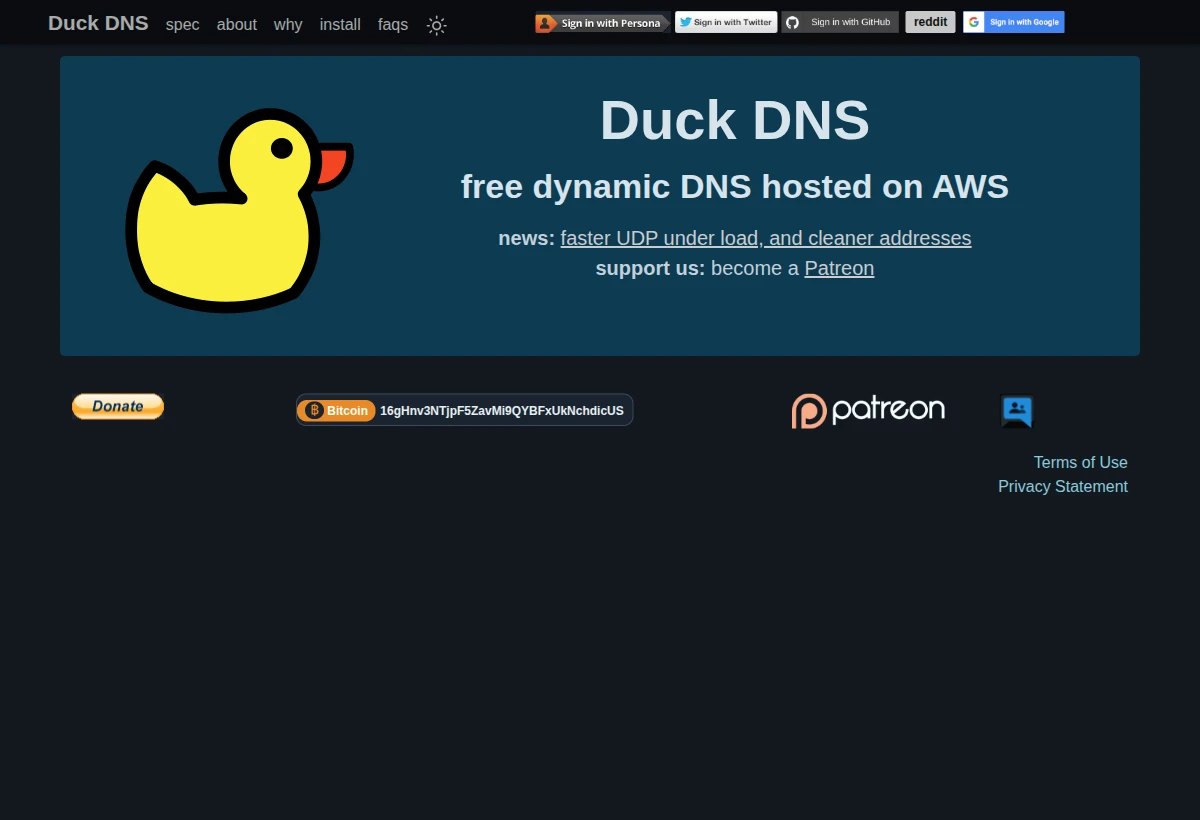Sign in with Twitter
This screenshot has width=1200, height=820.
pos(726,22)
